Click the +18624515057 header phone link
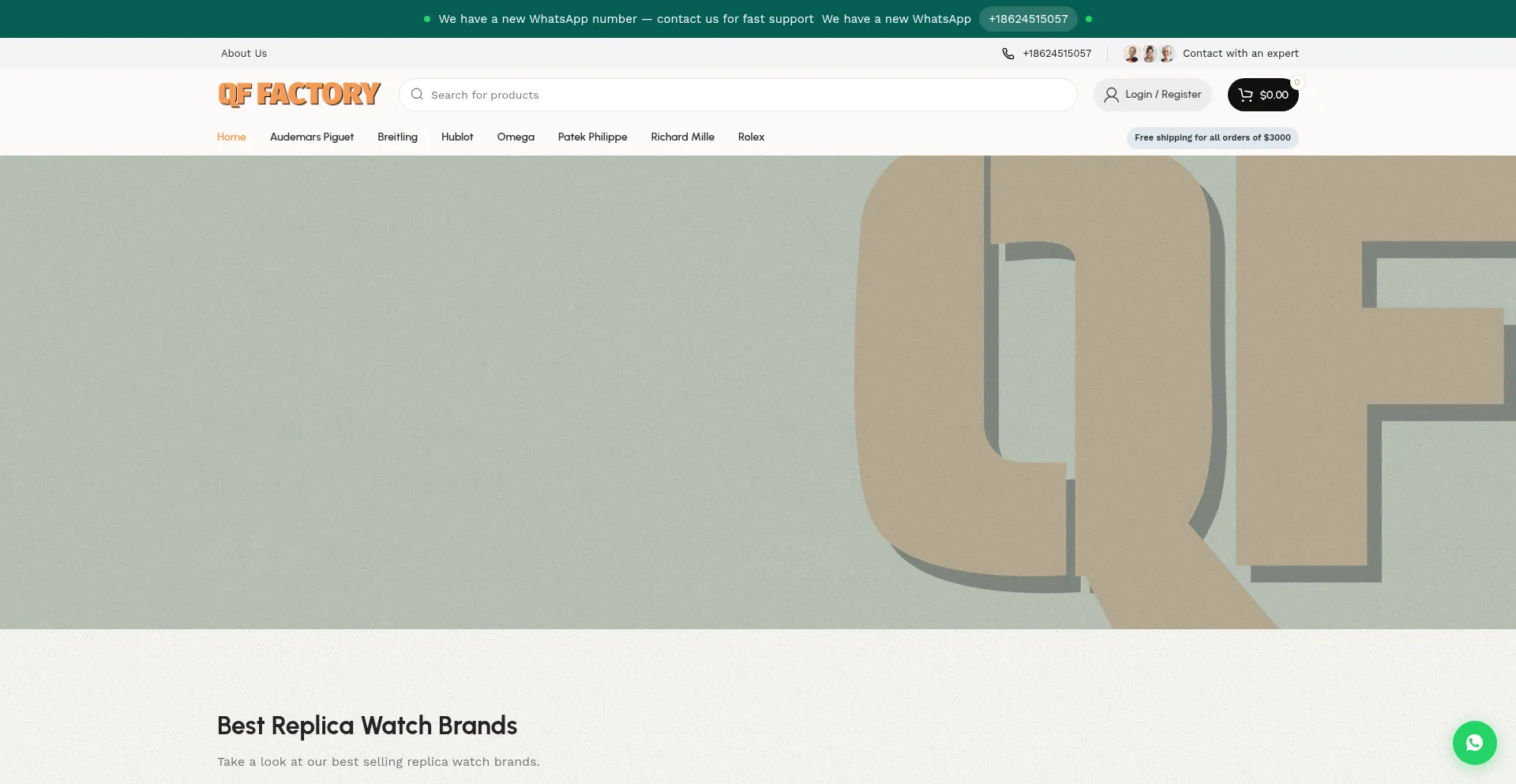The height and width of the screenshot is (784, 1516). pos(1056,54)
